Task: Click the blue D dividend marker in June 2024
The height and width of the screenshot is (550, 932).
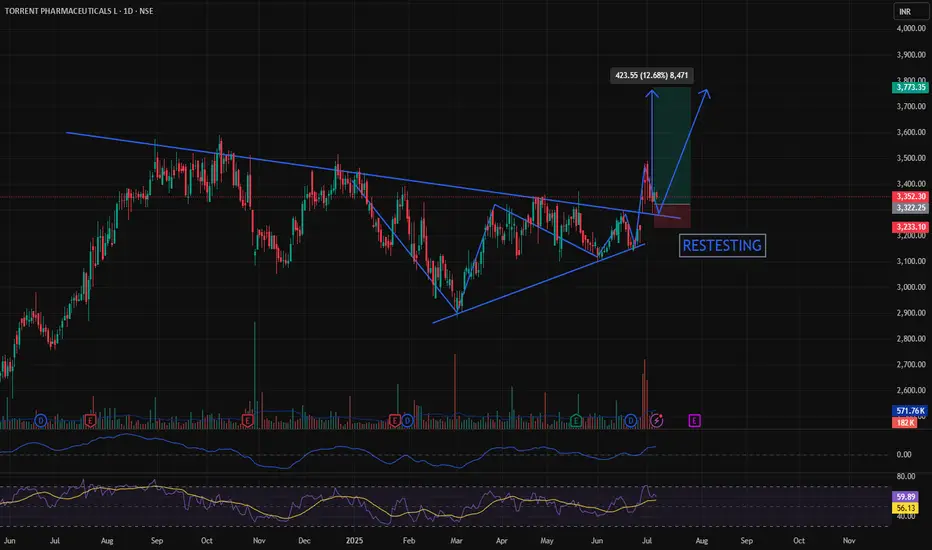Action: 40,421
